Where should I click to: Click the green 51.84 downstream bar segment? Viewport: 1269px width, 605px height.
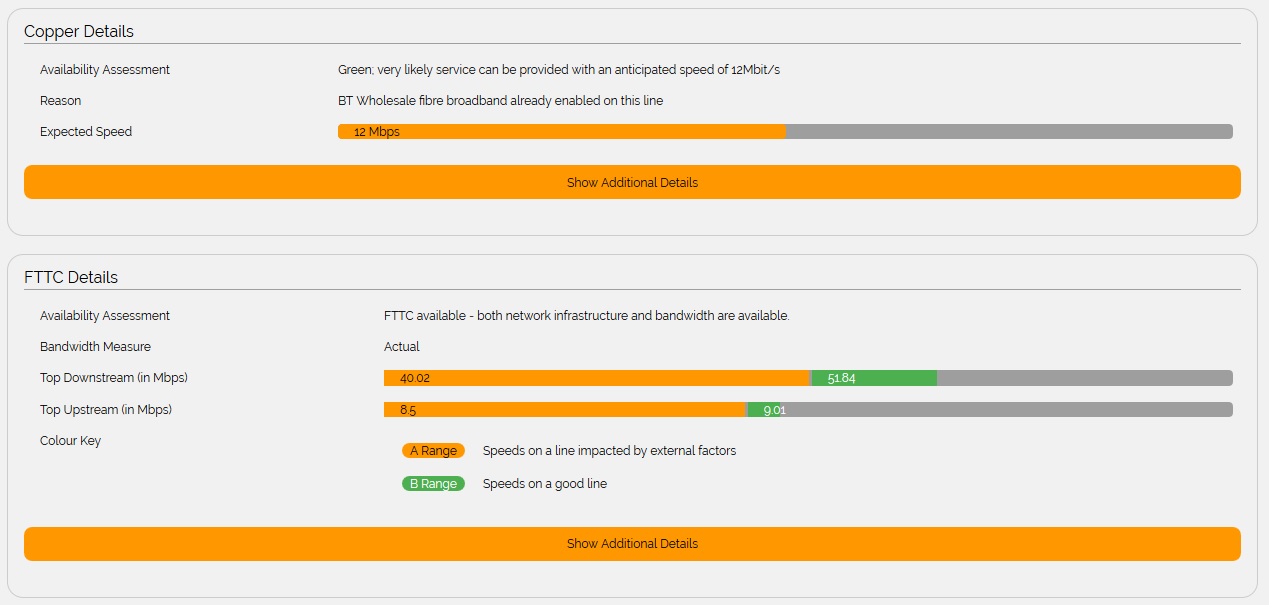pyautogui.click(x=873, y=378)
